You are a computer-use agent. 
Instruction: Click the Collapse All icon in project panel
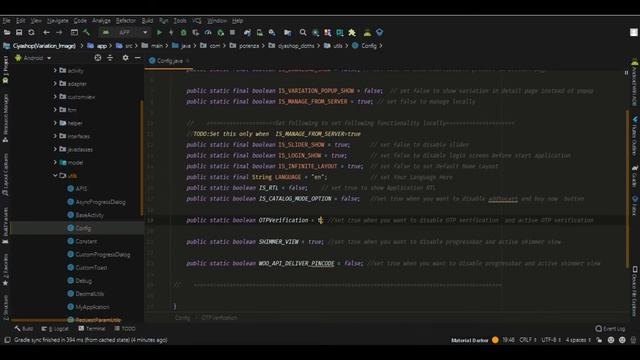click(110, 58)
